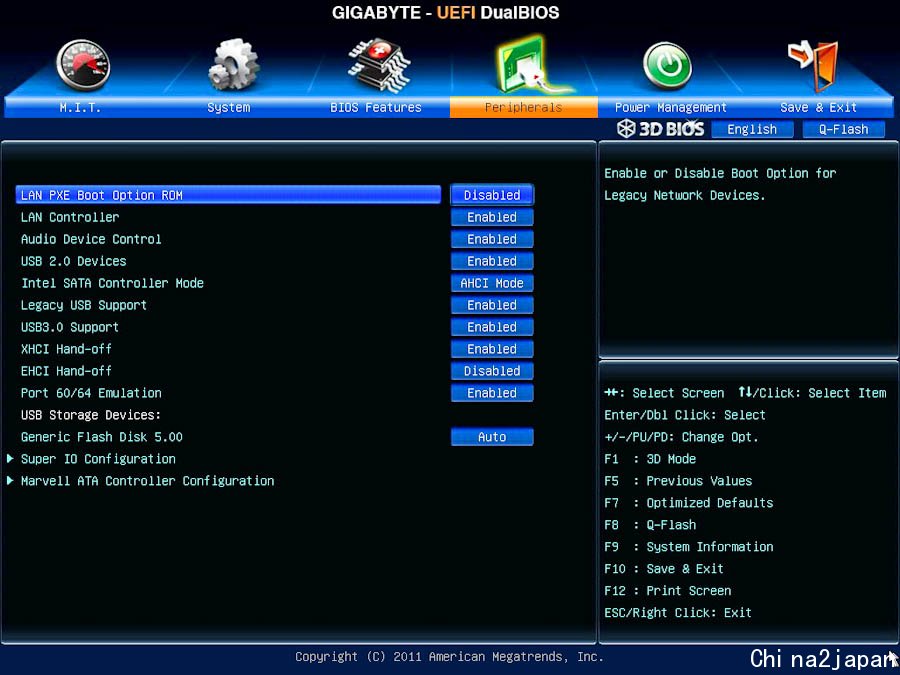Toggle Legacy USB Support Enabled value
The image size is (900, 675).
[x=492, y=305]
